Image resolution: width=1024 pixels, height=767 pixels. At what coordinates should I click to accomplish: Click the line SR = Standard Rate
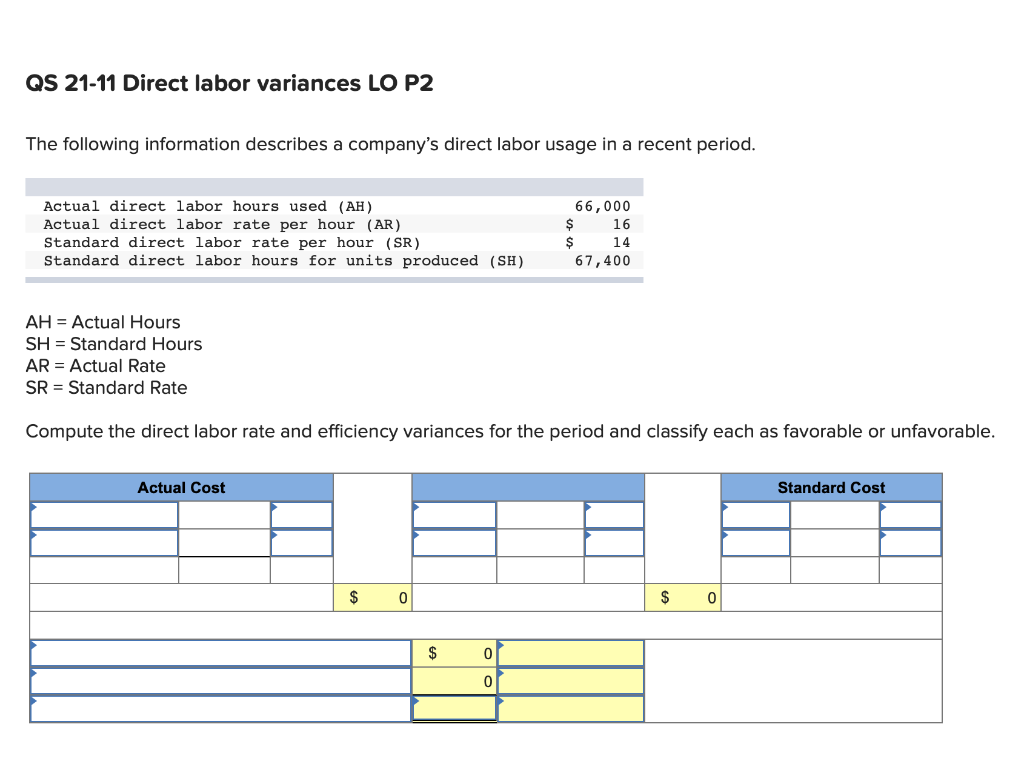106,387
